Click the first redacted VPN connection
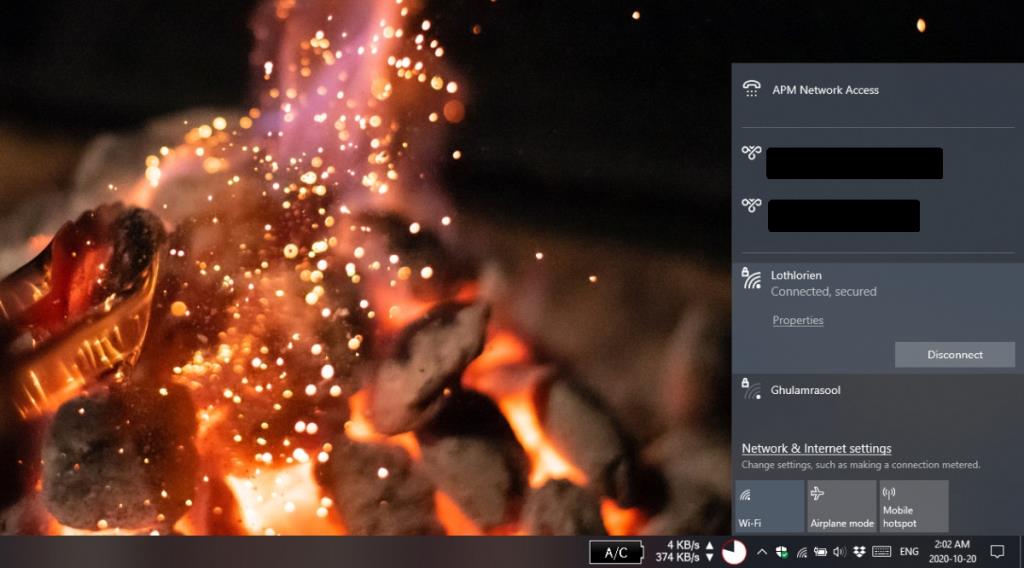The width and height of the screenshot is (1024, 568). [x=854, y=163]
